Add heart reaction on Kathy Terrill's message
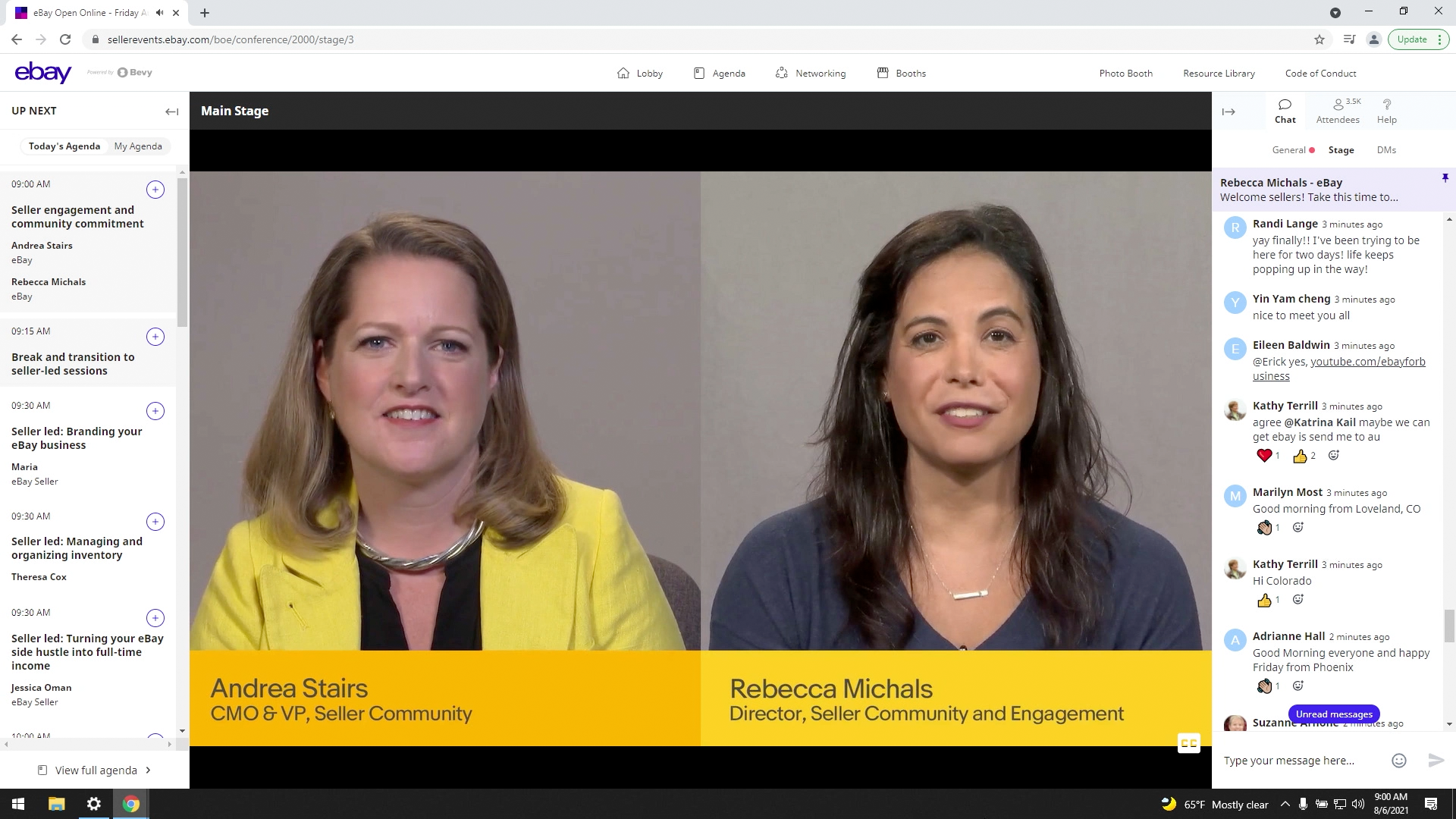1456x819 pixels. [x=1264, y=456]
